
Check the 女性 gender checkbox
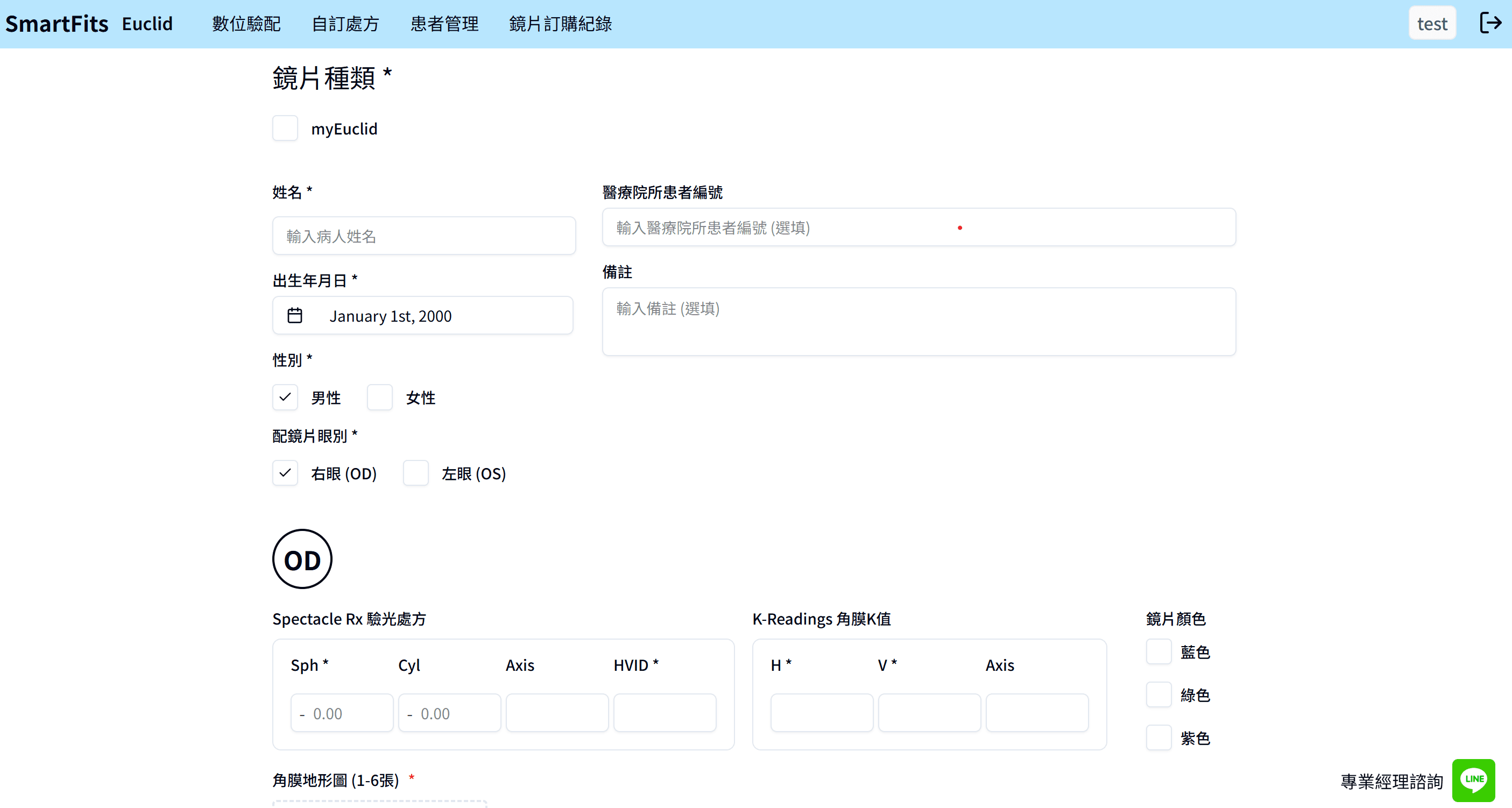tap(380, 397)
